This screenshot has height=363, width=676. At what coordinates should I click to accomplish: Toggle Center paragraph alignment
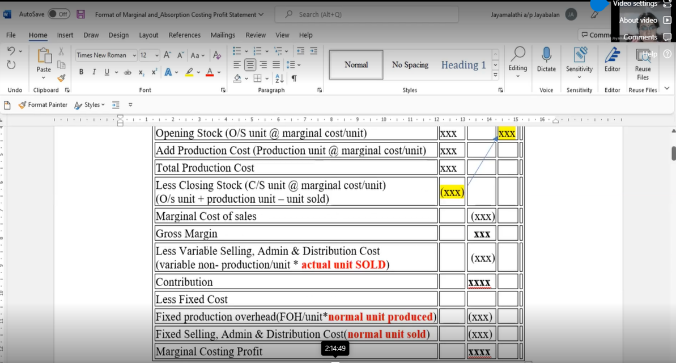tap(250, 65)
